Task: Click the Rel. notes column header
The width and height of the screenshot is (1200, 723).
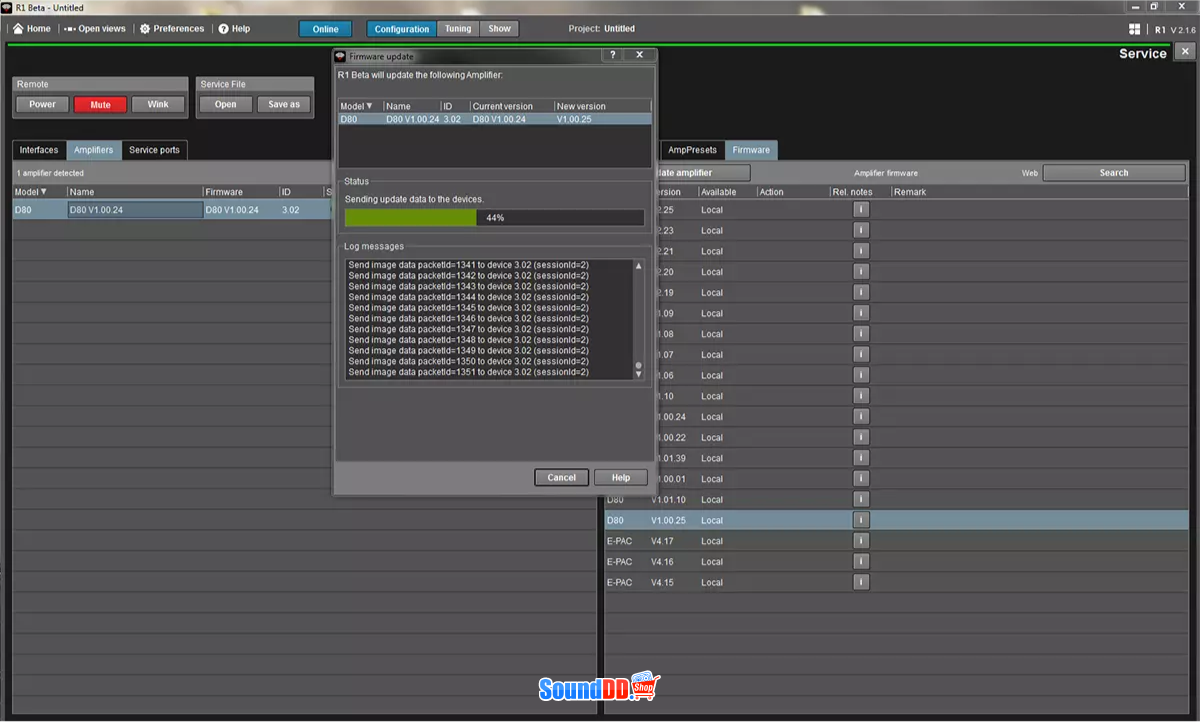Action: pos(859,192)
